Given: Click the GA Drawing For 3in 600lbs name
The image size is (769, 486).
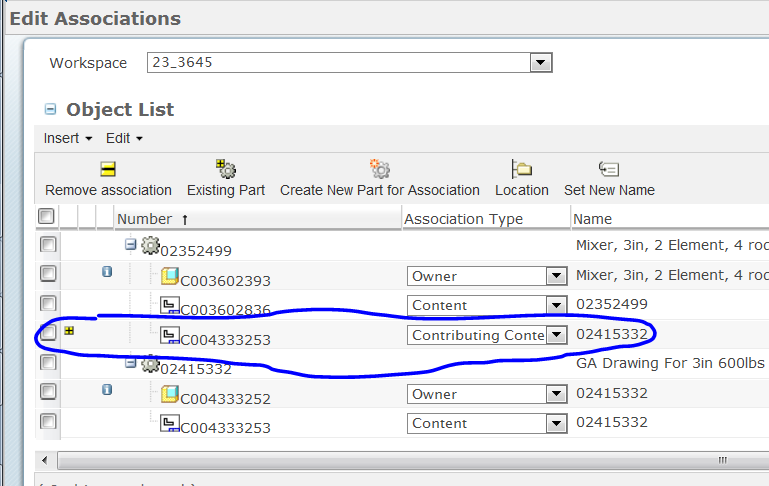Looking at the screenshot, I should pyautogui.click(x=670, y=363).
